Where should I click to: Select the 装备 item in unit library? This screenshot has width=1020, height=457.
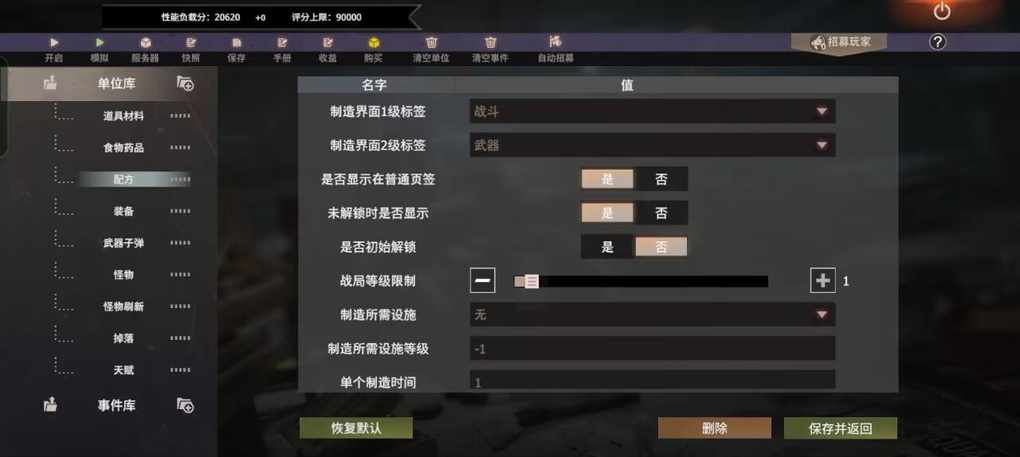click(x=124, y=211)
